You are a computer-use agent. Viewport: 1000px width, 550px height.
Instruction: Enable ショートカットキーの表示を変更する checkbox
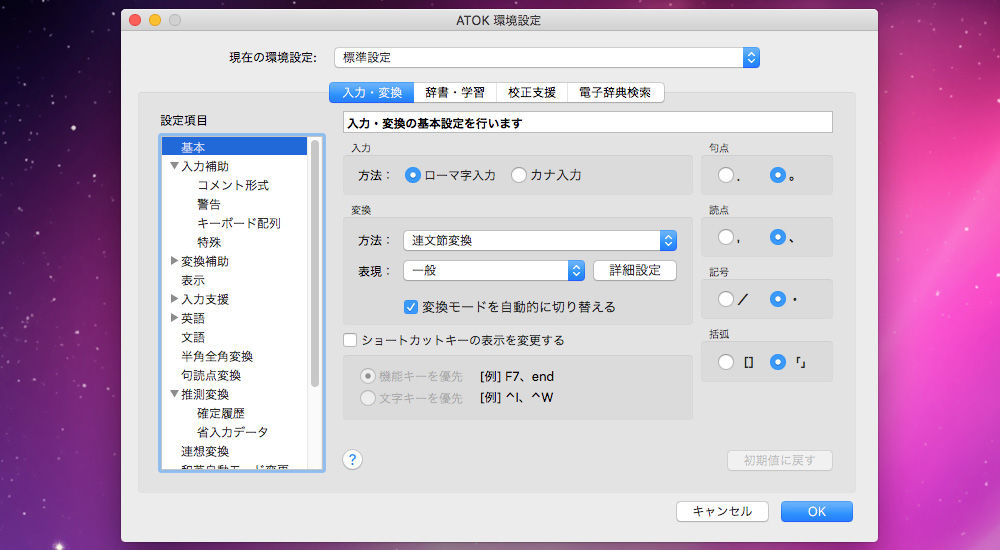click(x=349, y=340)
